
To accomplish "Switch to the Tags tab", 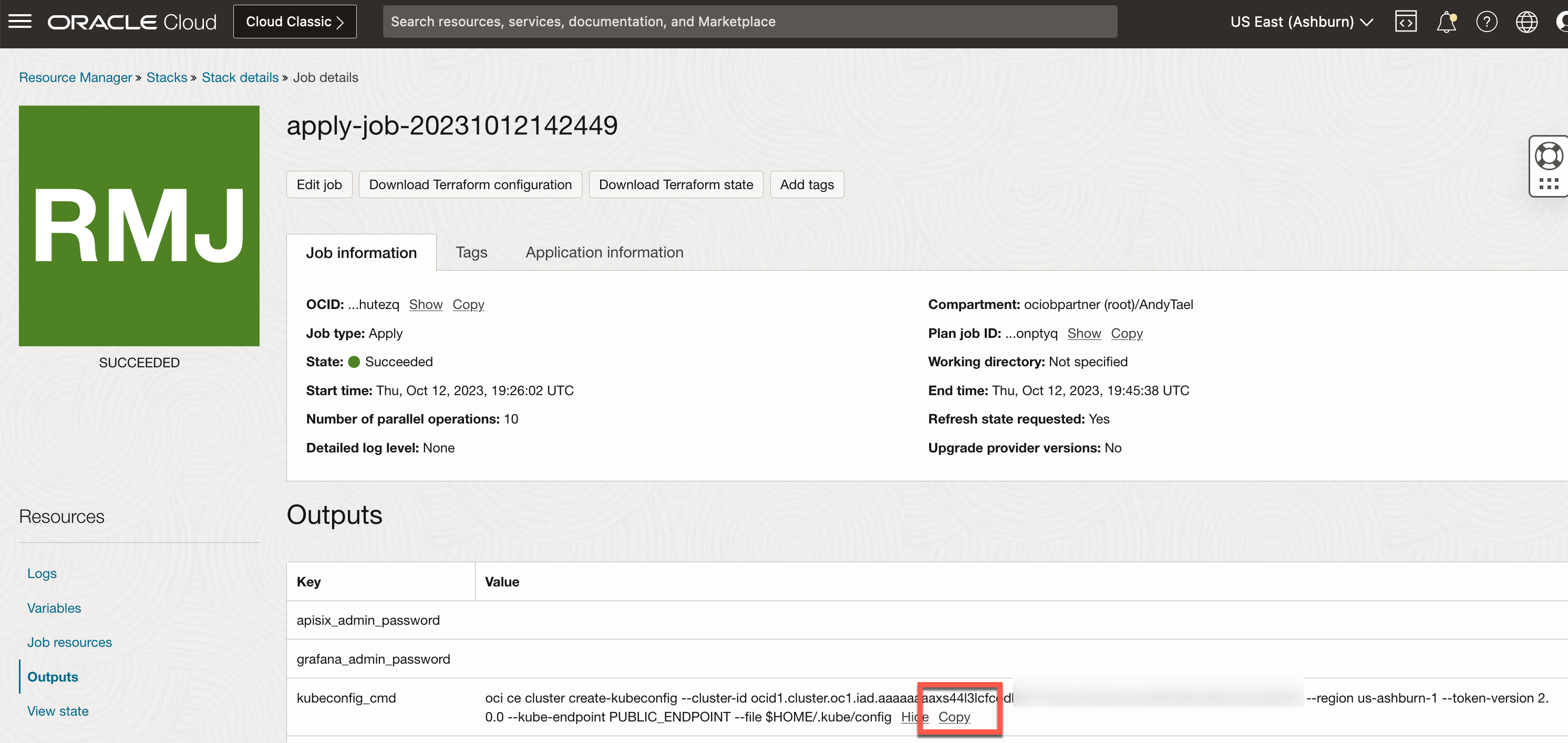I will pyautogui.click(x=471, y=253).
